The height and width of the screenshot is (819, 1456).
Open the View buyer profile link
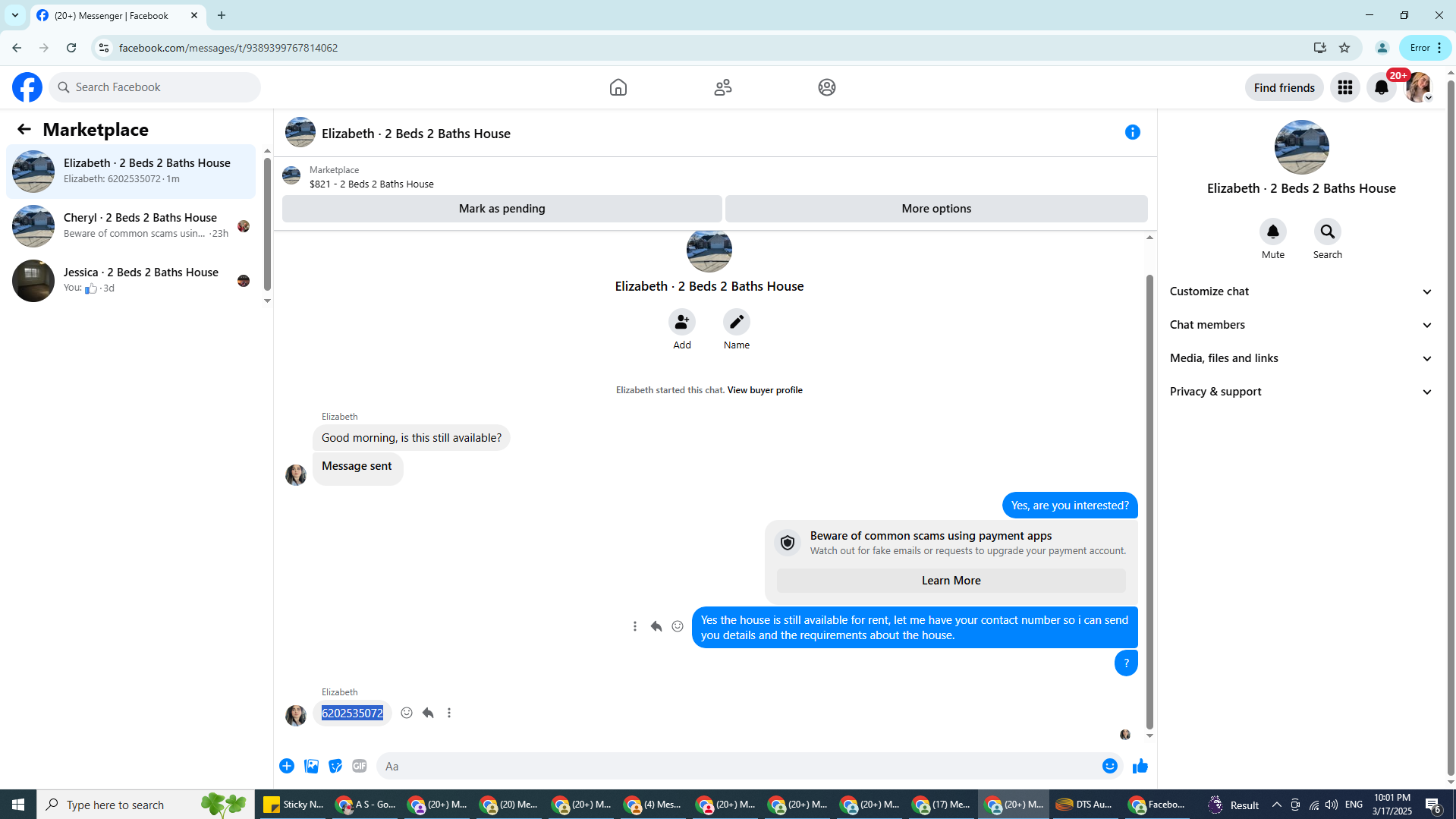tap(765, 390)
